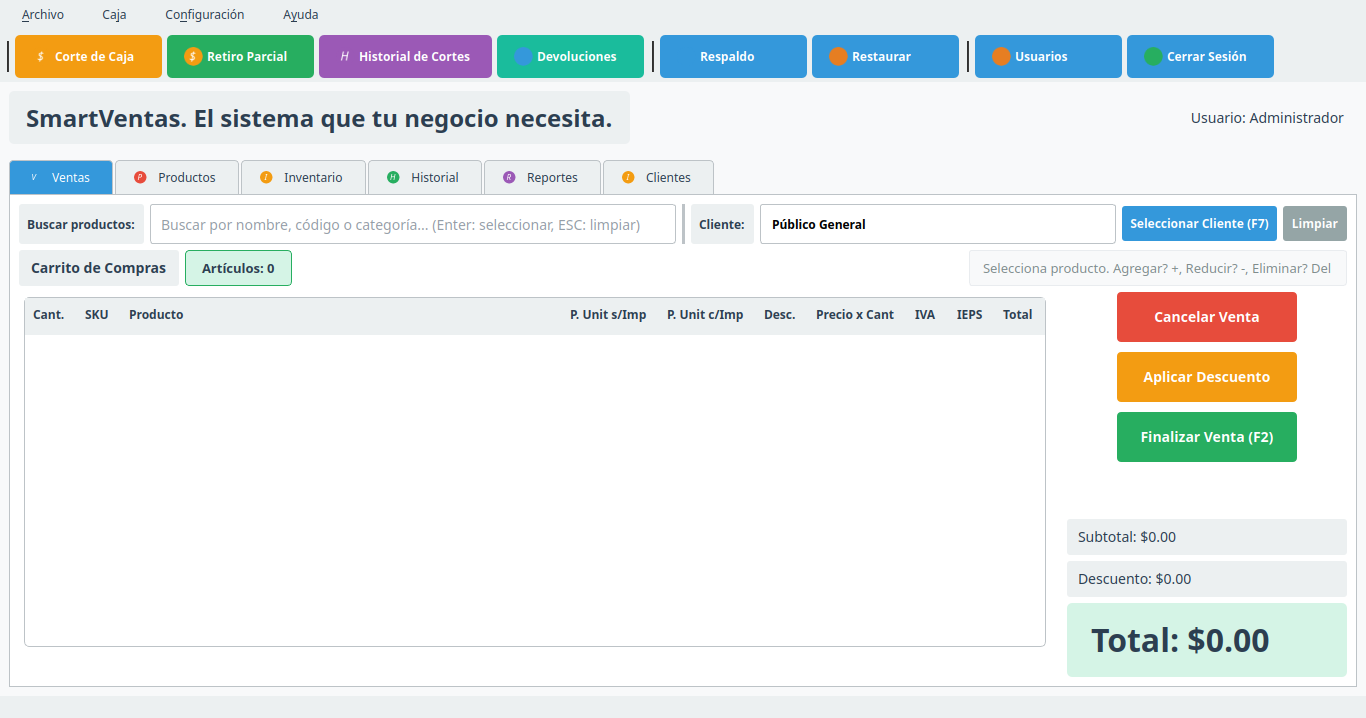Click the large Total: $0.00 display
The height and width of the screenshot is (718, 1366).
[x=1207, y=640]
